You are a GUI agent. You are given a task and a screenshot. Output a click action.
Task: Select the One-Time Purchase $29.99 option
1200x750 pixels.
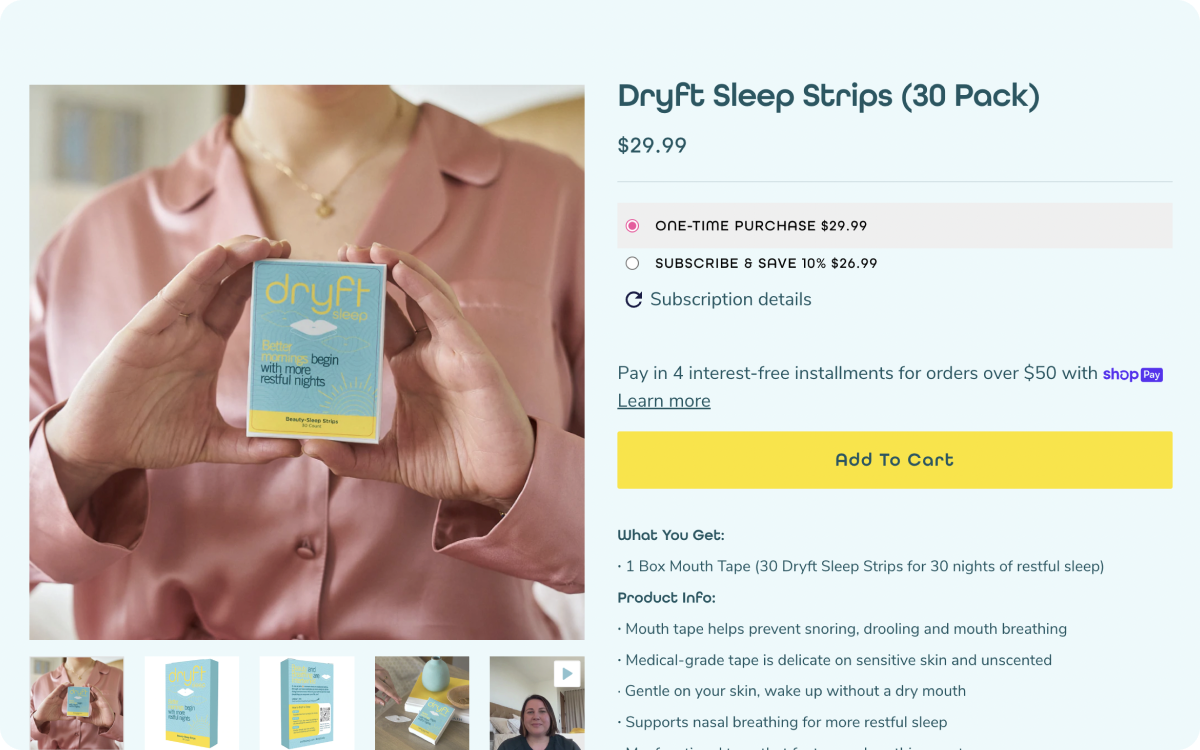[895, 226]
